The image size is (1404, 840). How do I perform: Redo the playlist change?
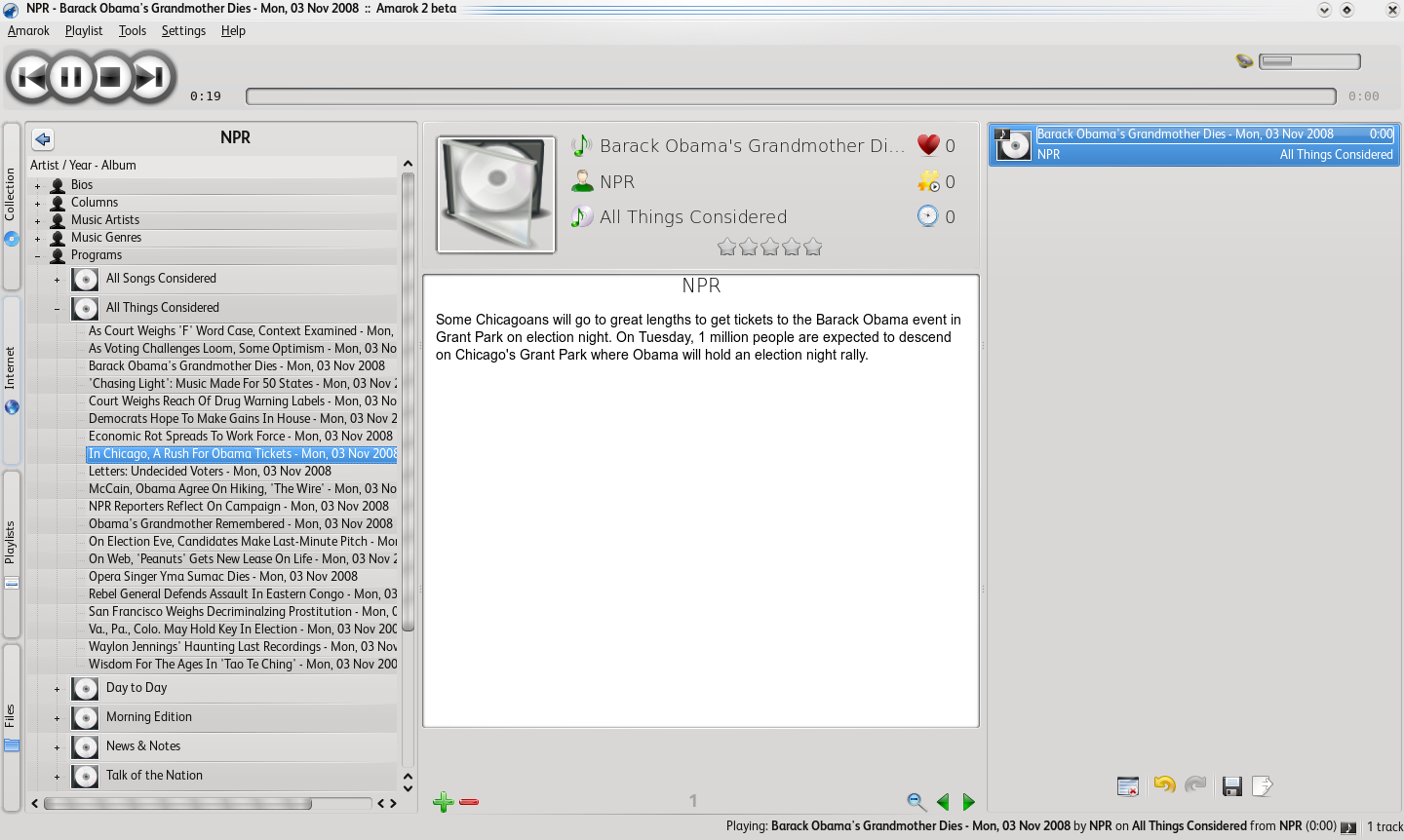1195,784
